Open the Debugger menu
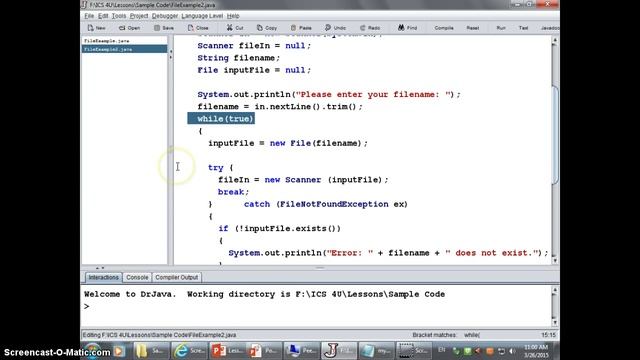Viewport: 640px width, 360px height. [x=164, y=16]
